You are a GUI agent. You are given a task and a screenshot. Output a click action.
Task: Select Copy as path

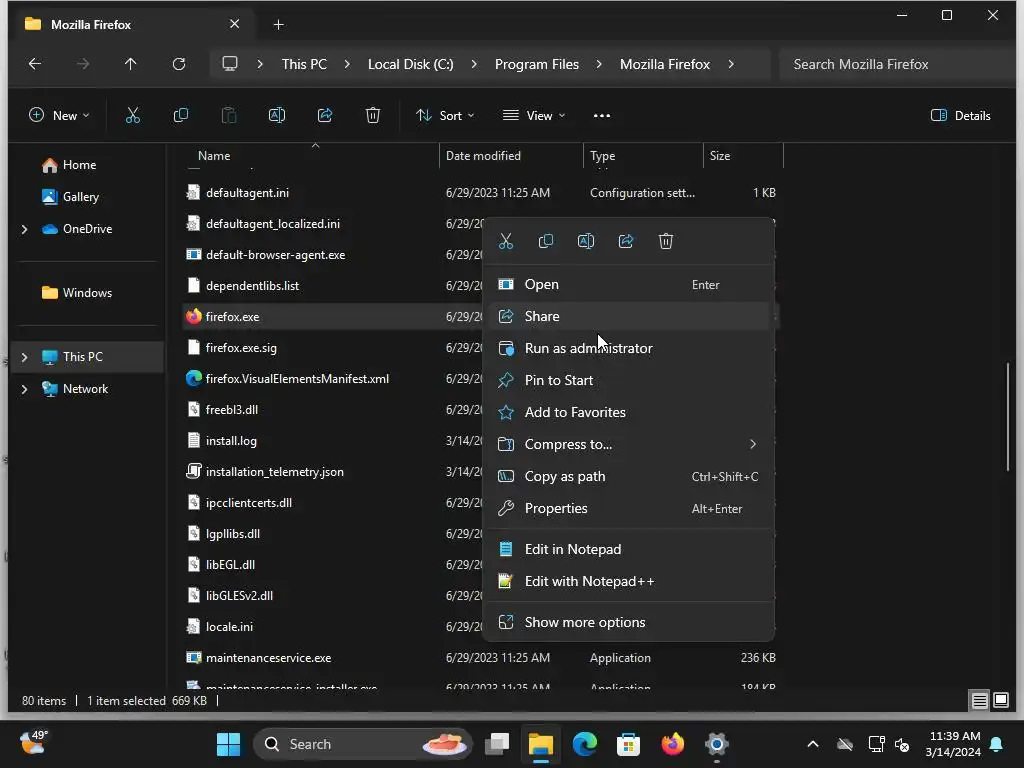628,477
